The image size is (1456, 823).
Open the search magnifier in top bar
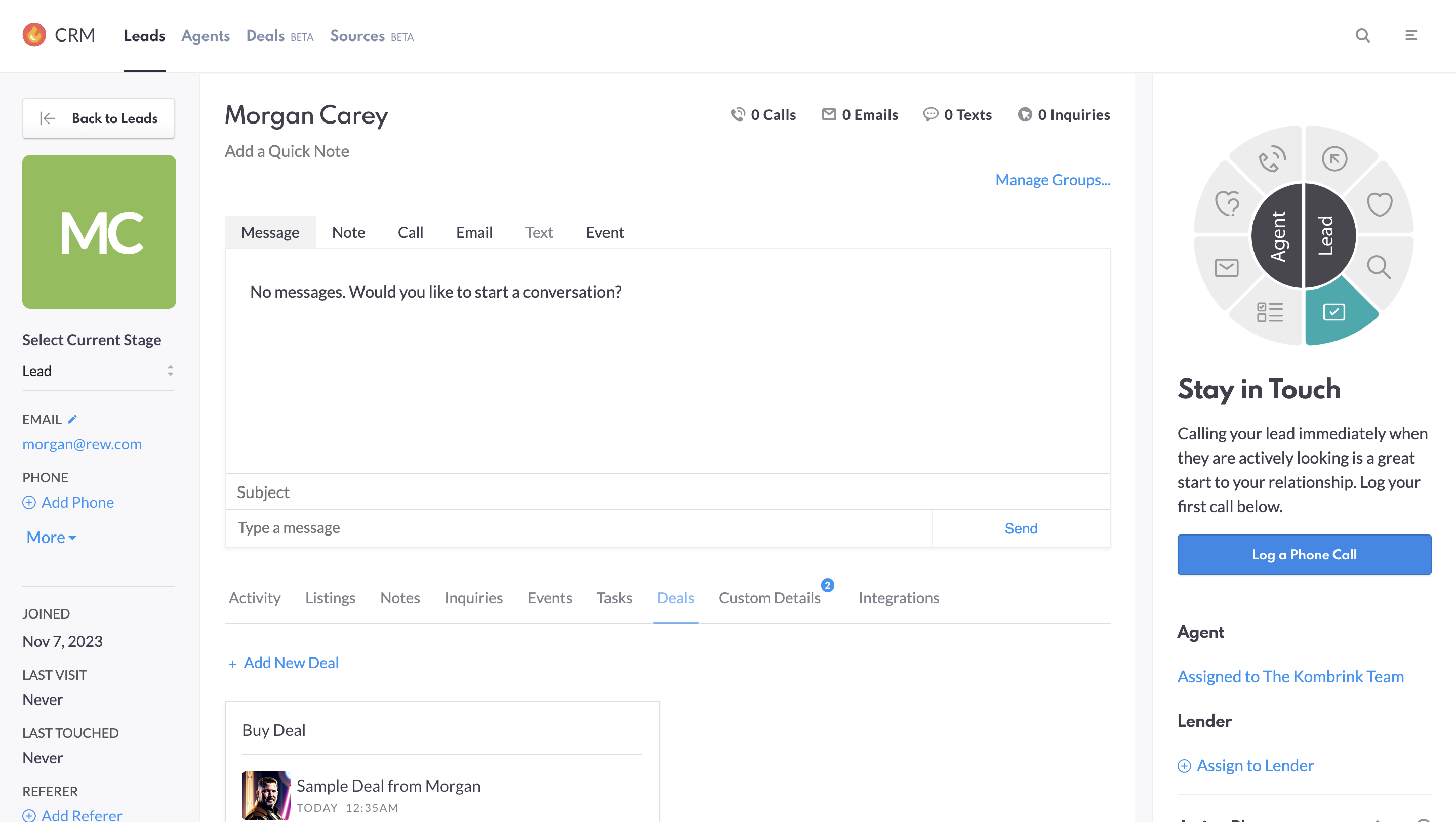point(1363,35)
